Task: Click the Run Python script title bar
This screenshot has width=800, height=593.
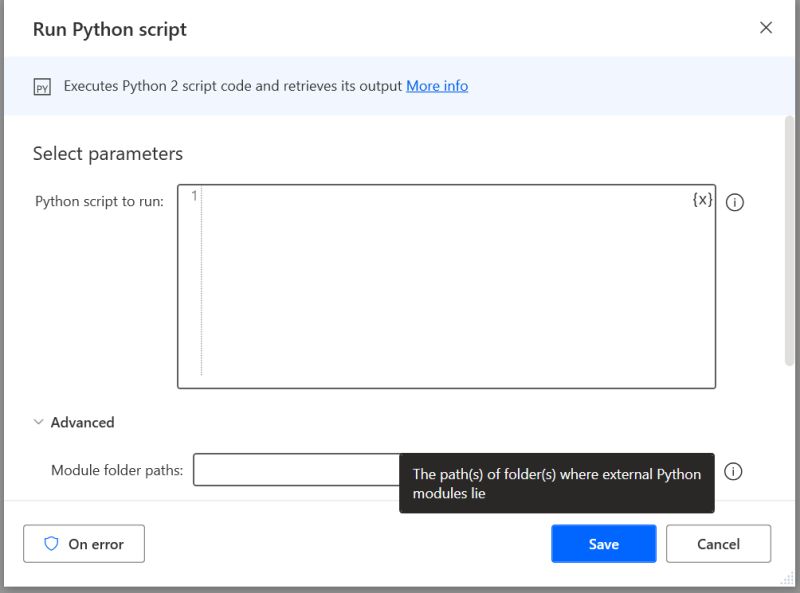Action: coord(110,29)
